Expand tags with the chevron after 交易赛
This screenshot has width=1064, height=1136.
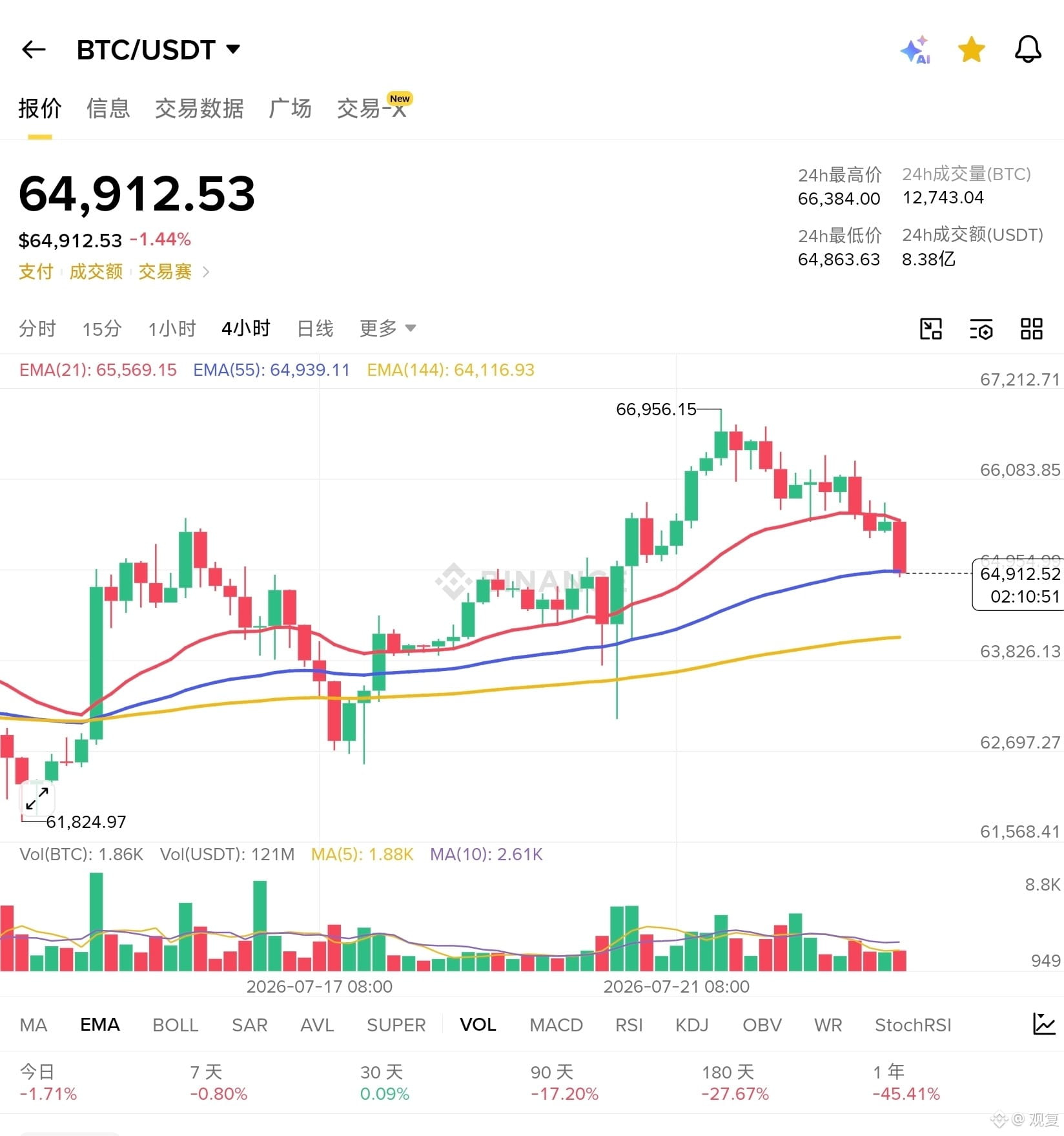(x=206, y=272)
